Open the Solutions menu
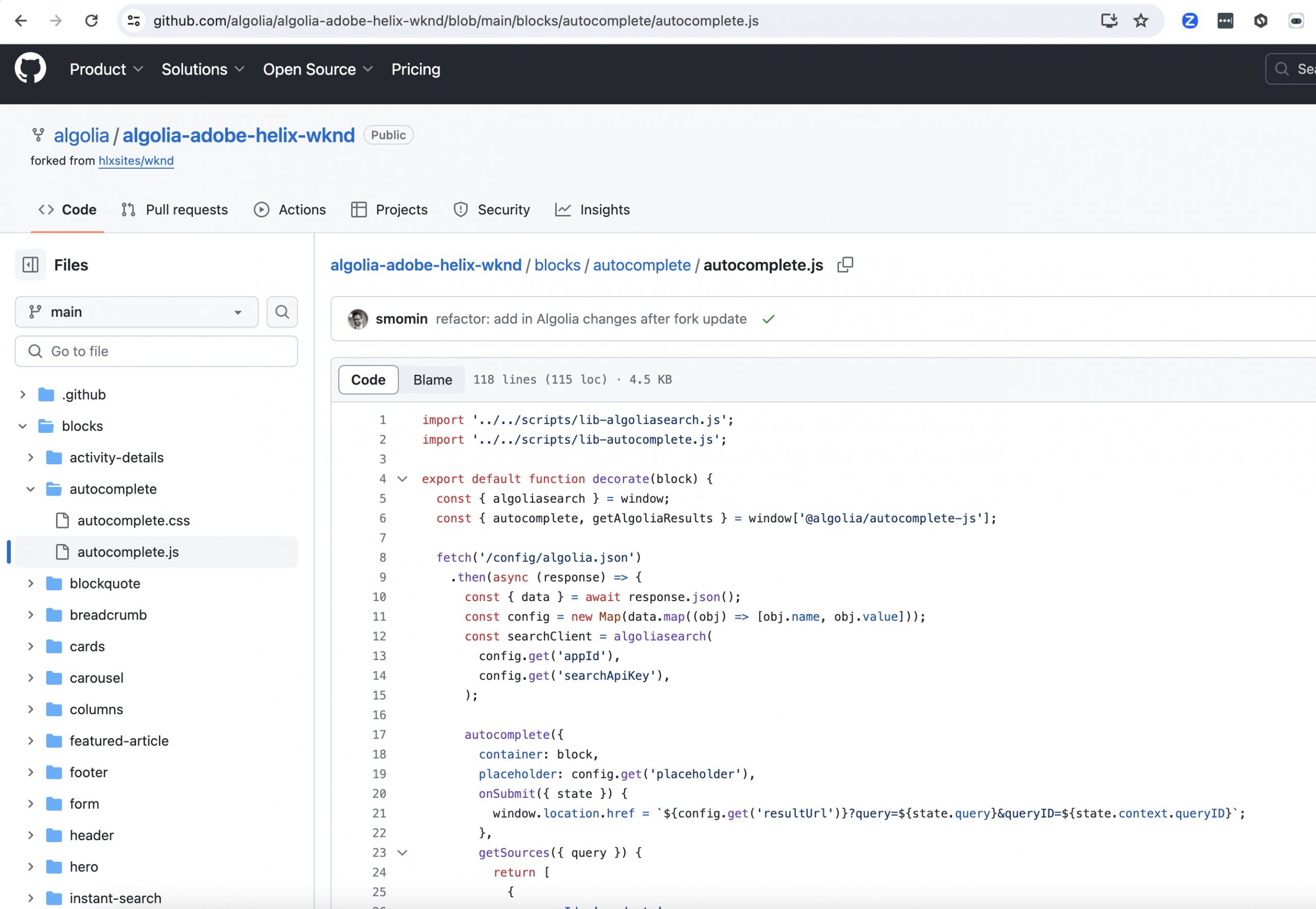The height and width of the screenshot is (909, 1316). (203, 69)
